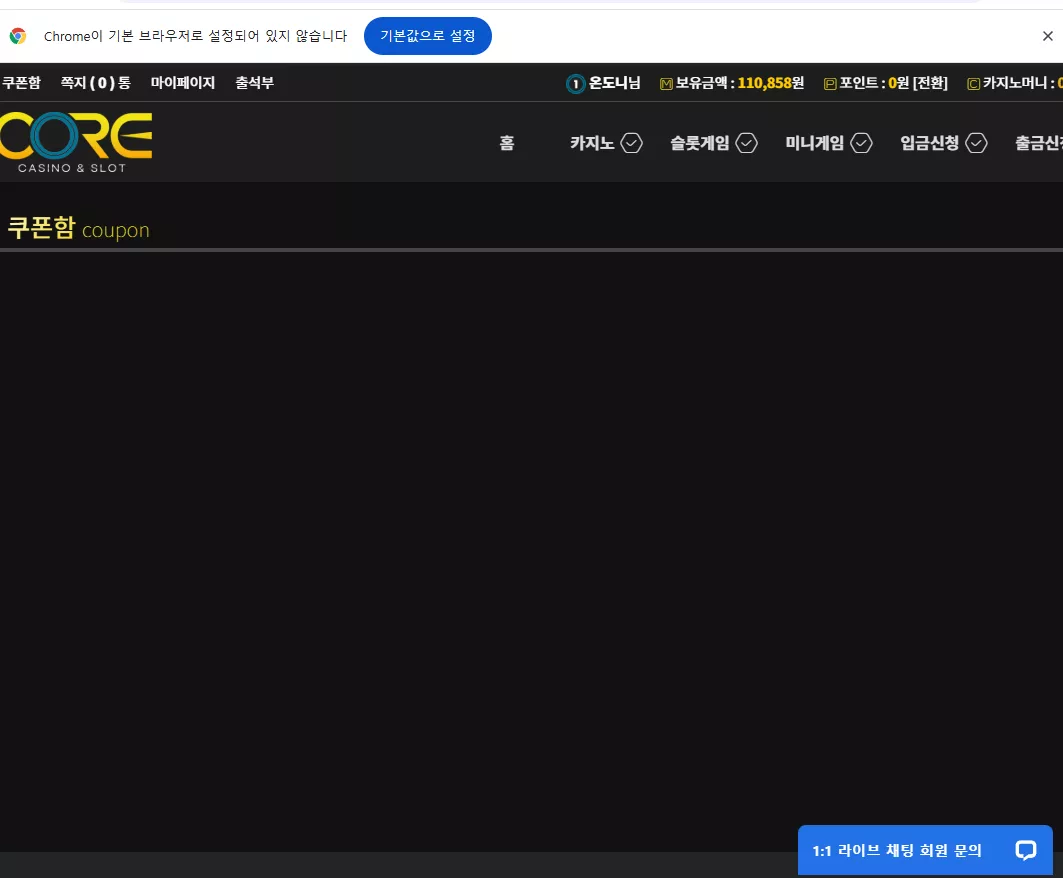Viewport: 1063px width, 878px height.
Task: Expand the 미니게임 check-circle icon
Action: click(861, 143)
